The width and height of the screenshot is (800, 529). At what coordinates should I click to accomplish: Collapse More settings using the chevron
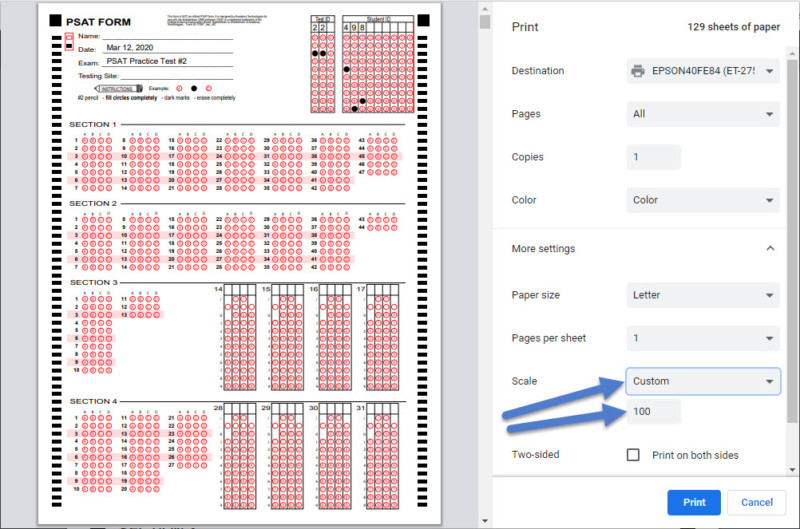pyautogui.click(x=769, y=248)
